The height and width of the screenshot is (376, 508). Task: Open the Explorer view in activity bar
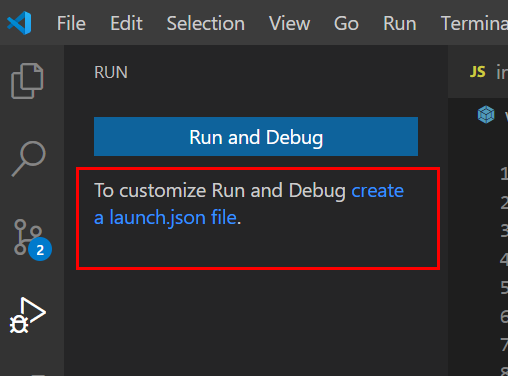coord(27,81)
